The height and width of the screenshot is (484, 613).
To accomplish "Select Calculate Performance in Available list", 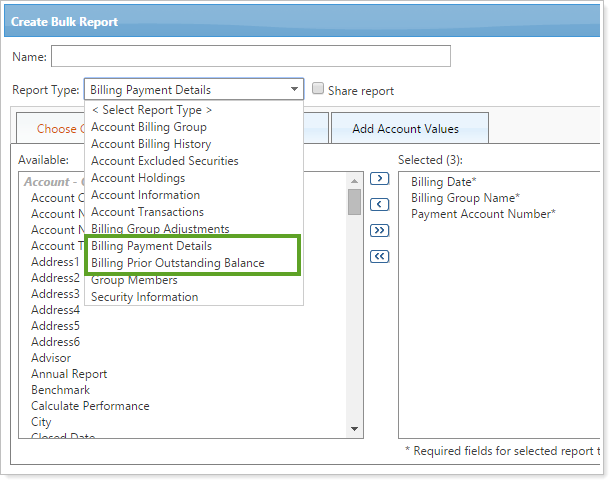I will coord(90,406).
